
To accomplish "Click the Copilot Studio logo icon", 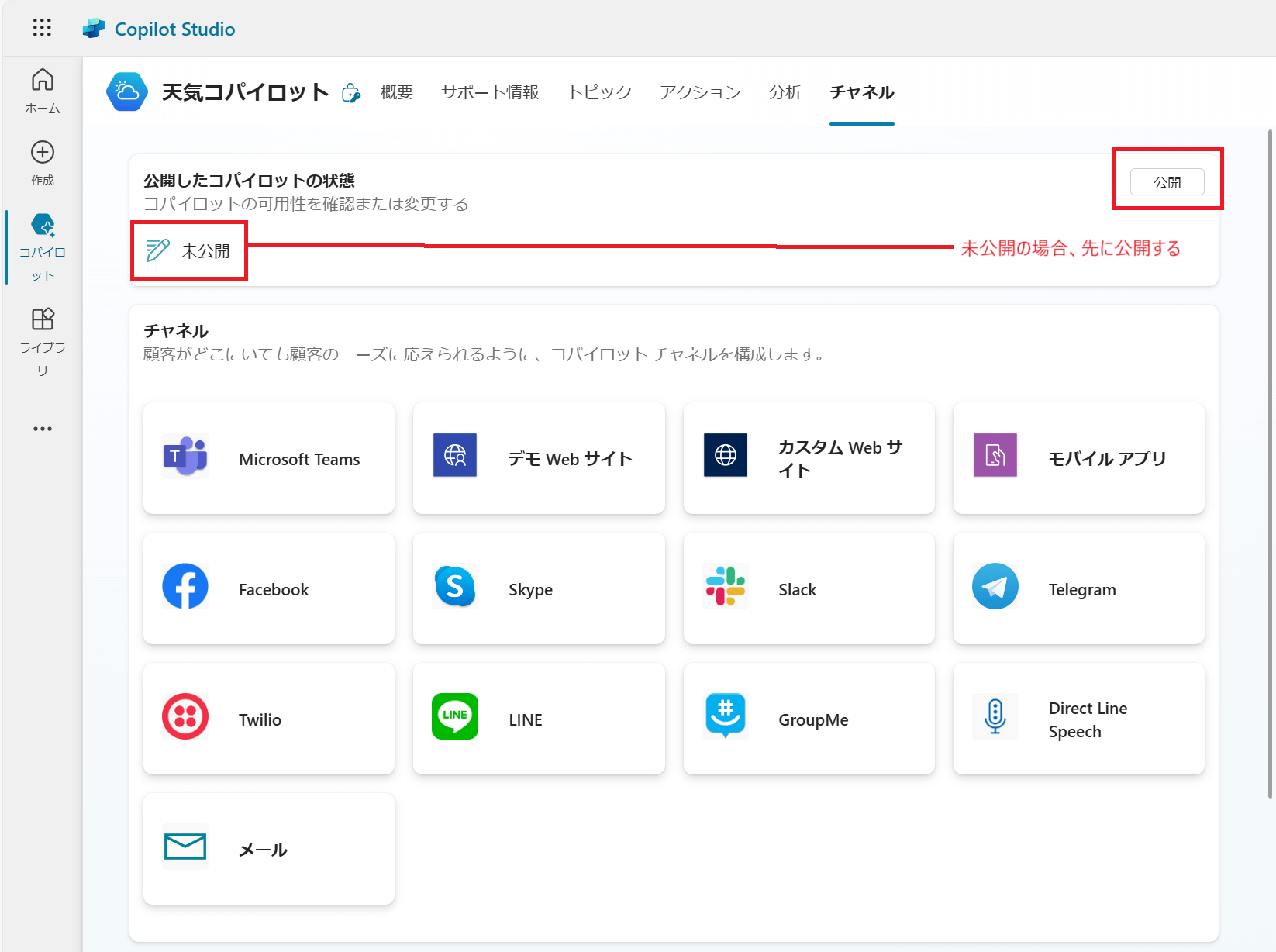I will 94,29.
